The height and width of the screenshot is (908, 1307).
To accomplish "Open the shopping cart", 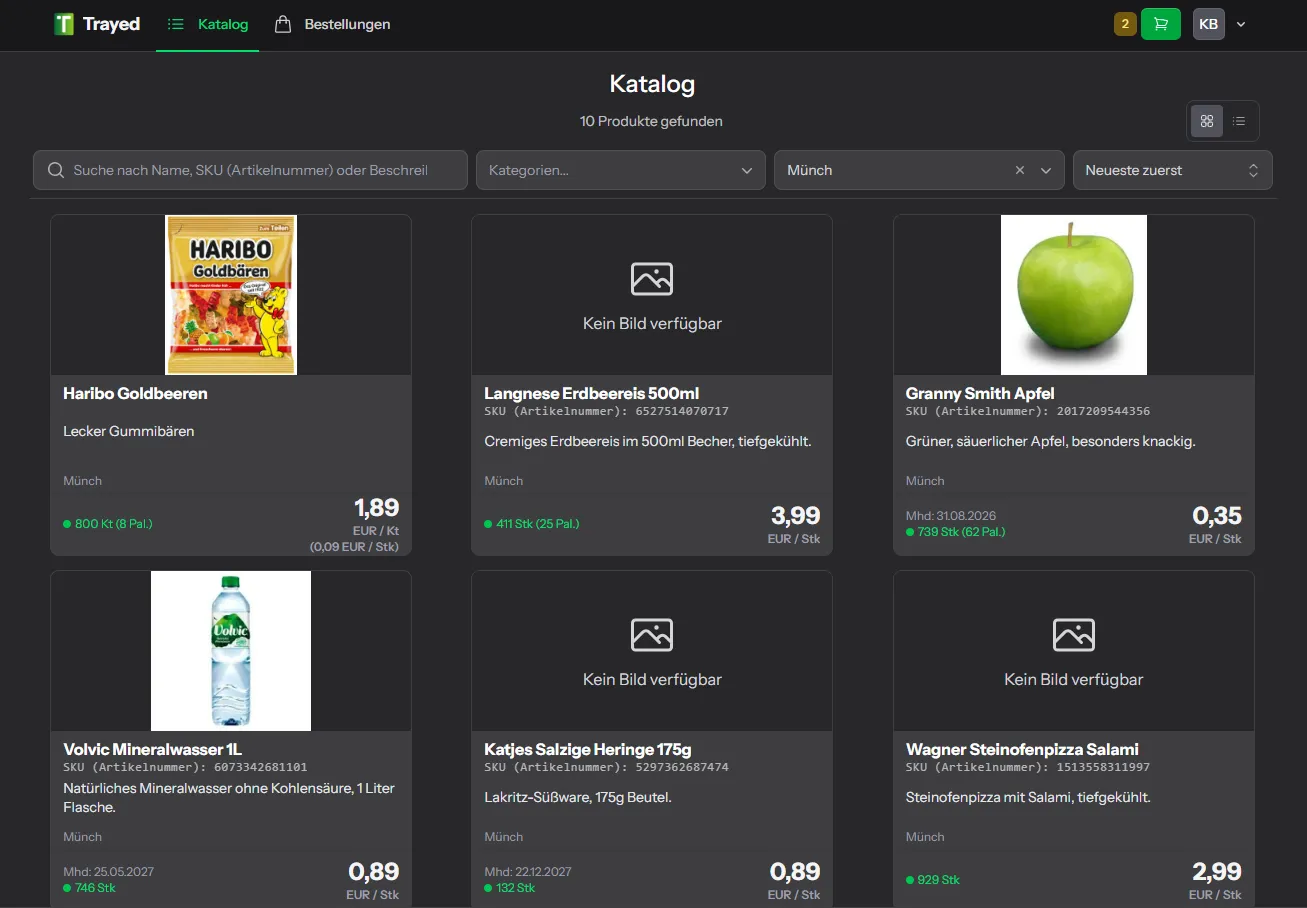I will point(1160,24).
